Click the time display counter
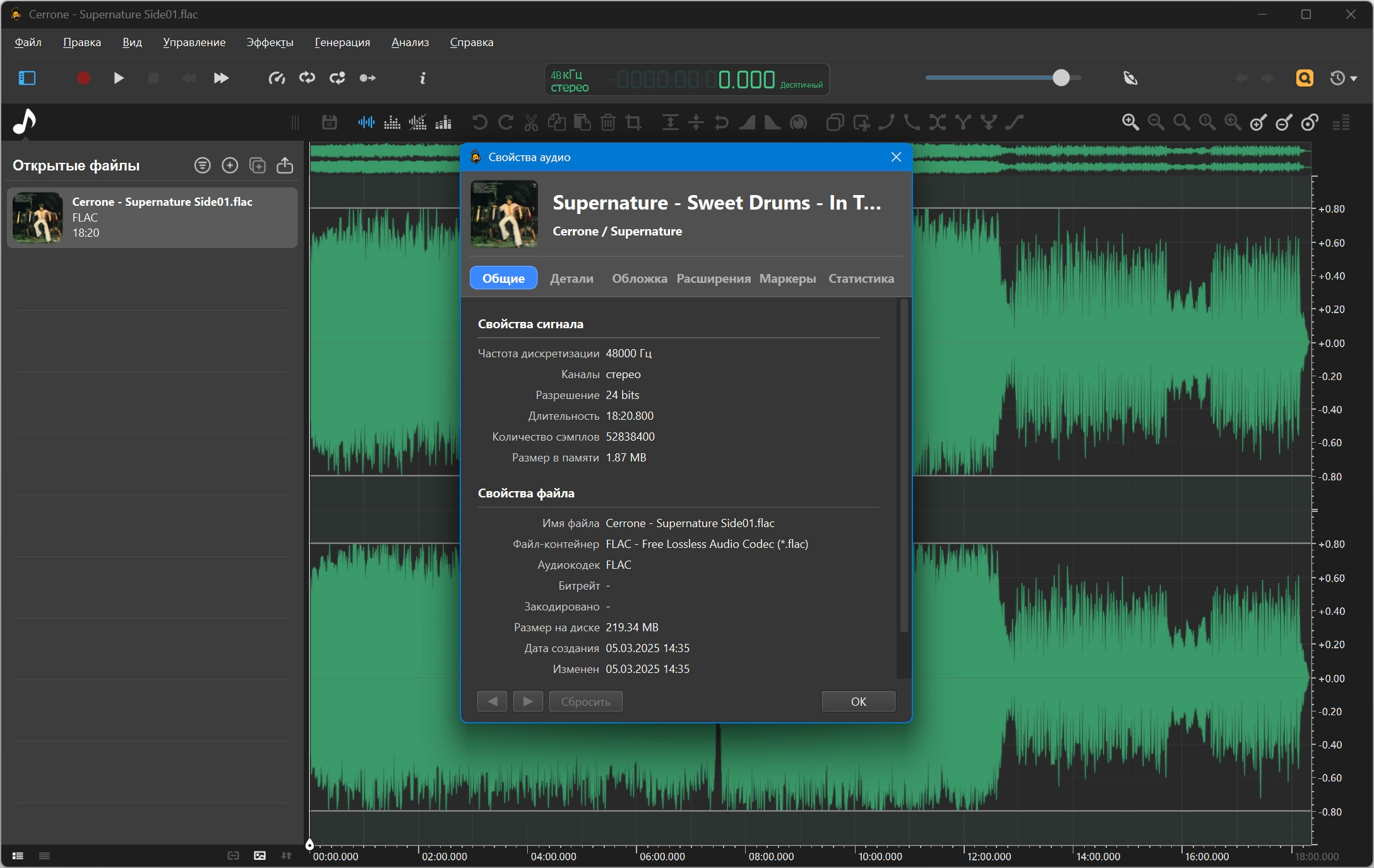Image resolution: width=1374 pixels, height=868 pixels. pyautogui.click(x=687, y=80)
